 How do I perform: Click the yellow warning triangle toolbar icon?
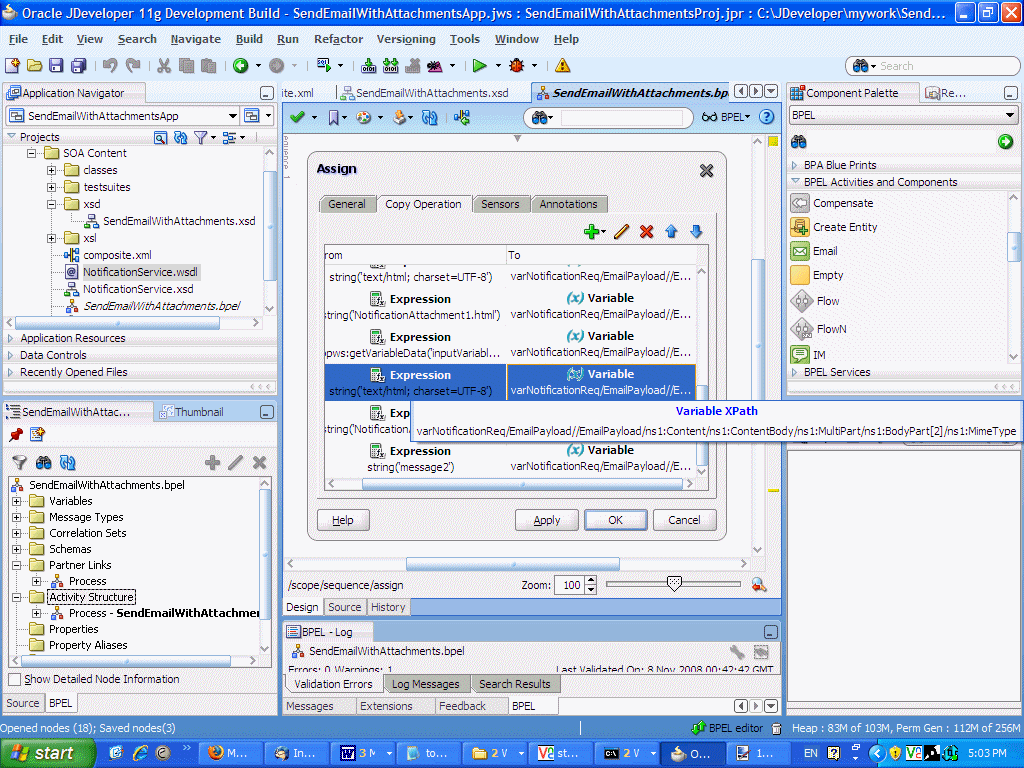(x=562, y=65)
